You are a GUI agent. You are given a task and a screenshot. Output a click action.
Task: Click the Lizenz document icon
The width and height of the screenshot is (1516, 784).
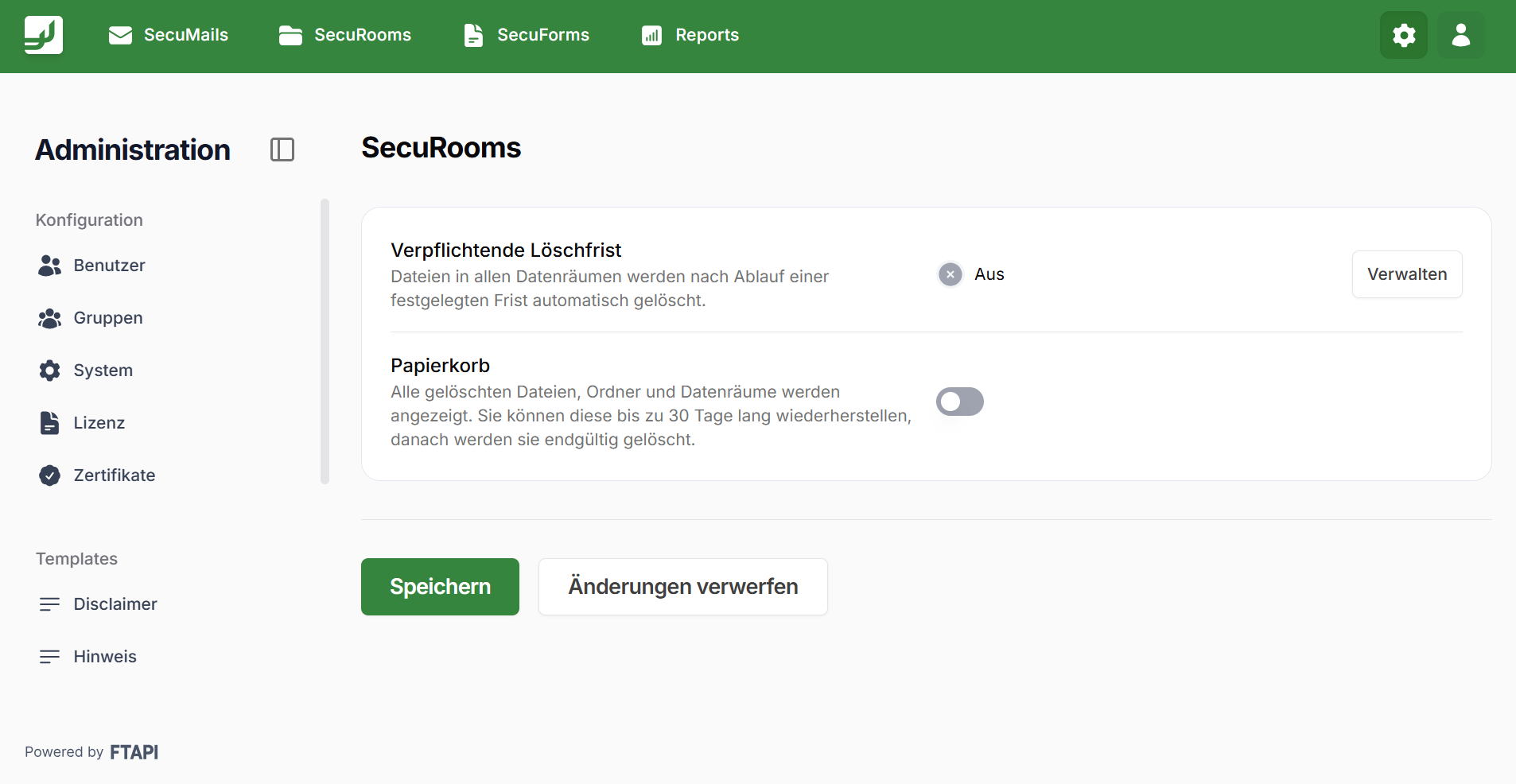49,423
